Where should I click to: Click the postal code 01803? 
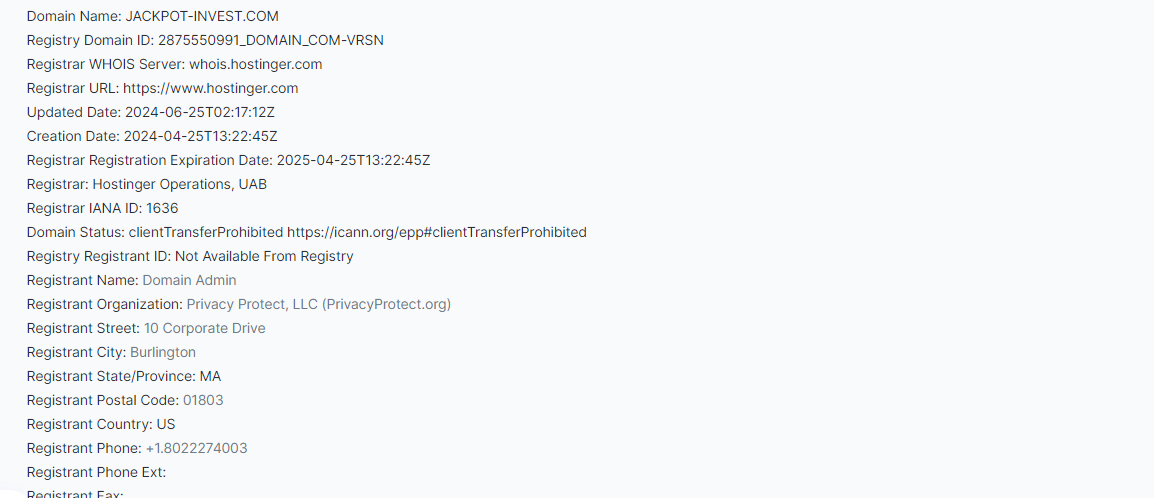(203, 400)
